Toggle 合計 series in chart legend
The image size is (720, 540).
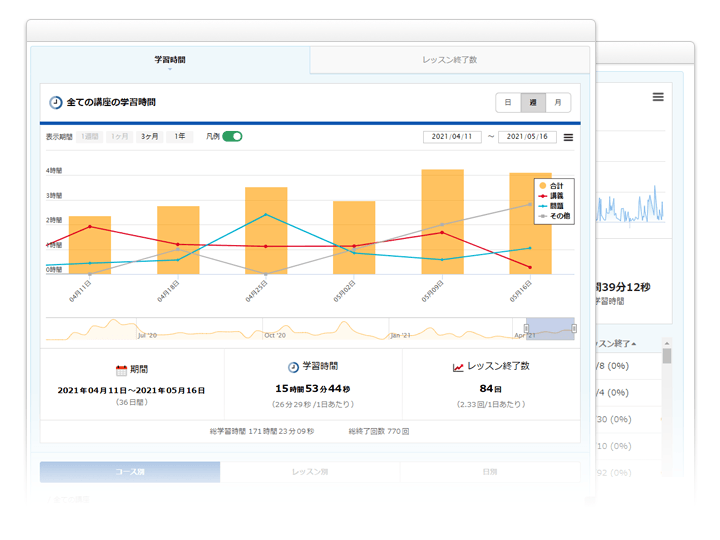551,186
